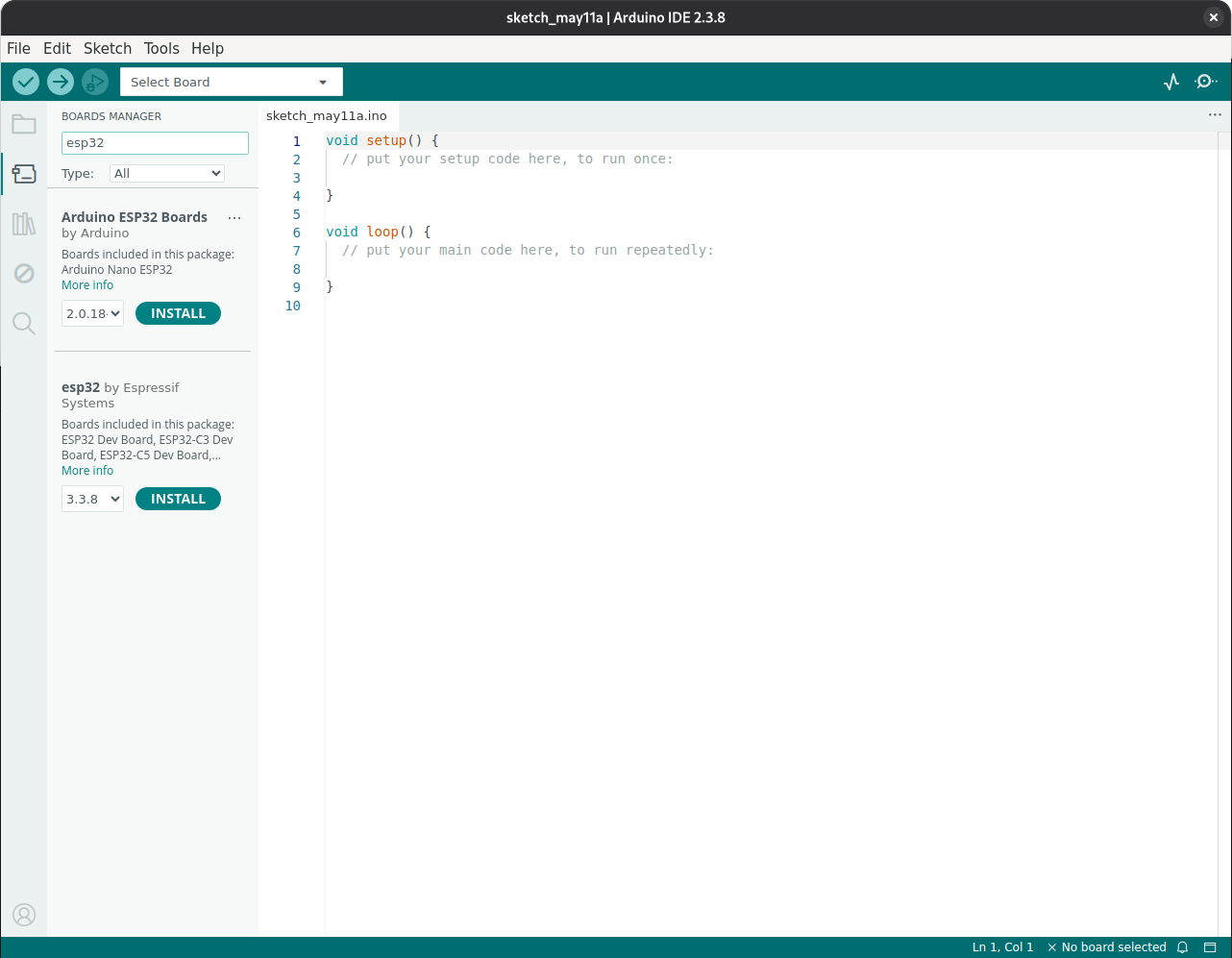The width and height of the screenshot is (1232, 958).
Task: Open the Tools menu
Action: 161,48
